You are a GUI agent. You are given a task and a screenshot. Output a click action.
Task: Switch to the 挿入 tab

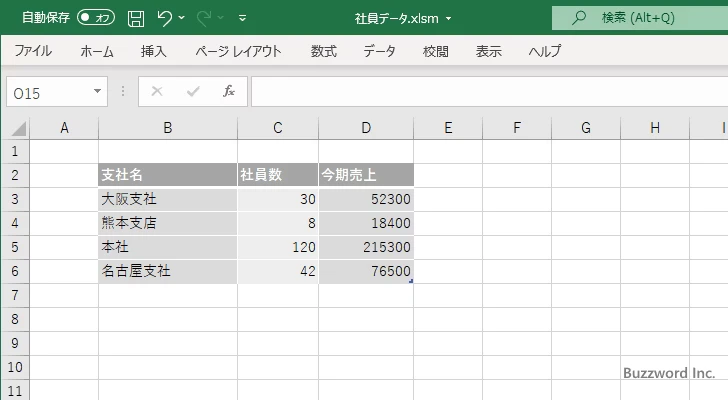[154, 51]
